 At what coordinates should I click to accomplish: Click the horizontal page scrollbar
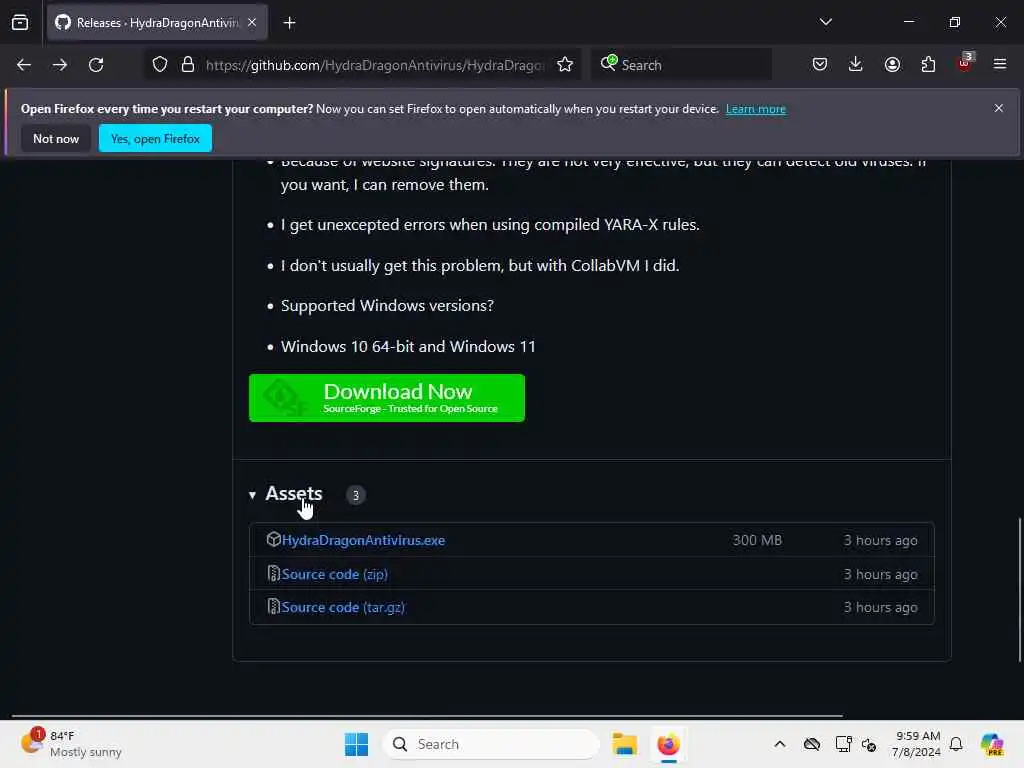[x=427, y=716]
